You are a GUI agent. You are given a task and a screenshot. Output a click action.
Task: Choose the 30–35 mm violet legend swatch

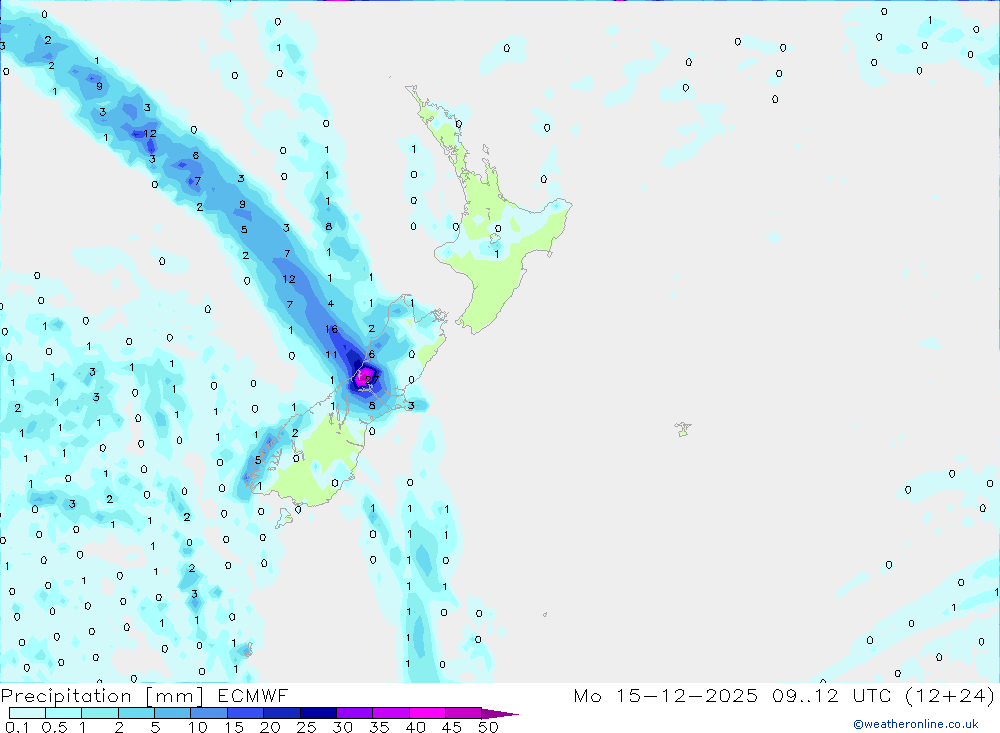[355, 713]
